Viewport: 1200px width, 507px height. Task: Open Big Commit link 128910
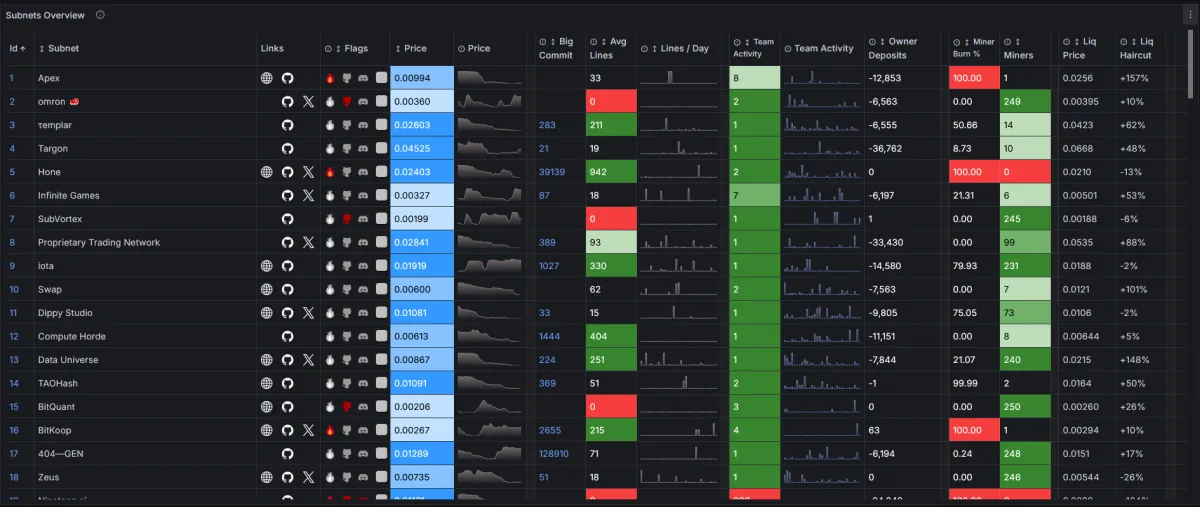point(554,454)
